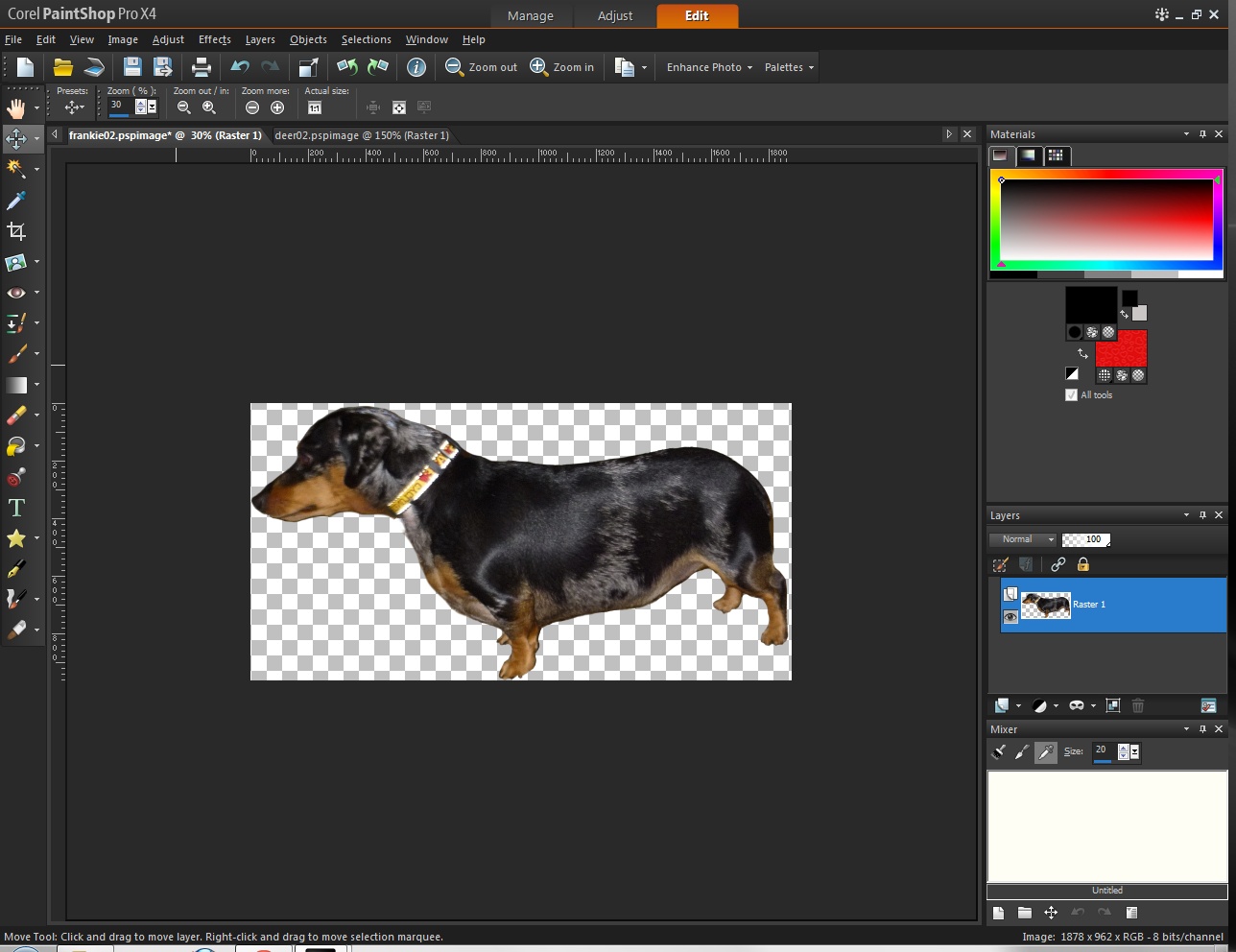Select the Preset Shape star tool
Screen dimensions: 1236x952
[x=16, y=538]
